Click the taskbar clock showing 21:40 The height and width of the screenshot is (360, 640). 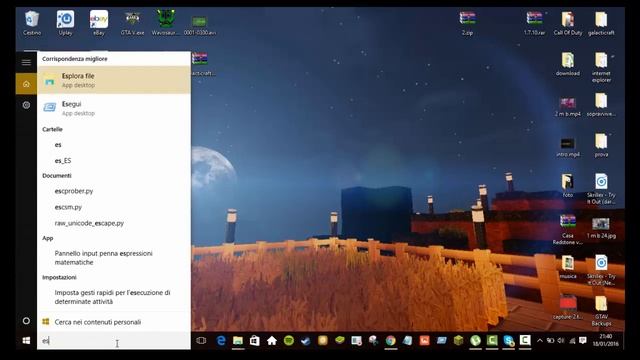pyautogui.click(x=606, y=340)
